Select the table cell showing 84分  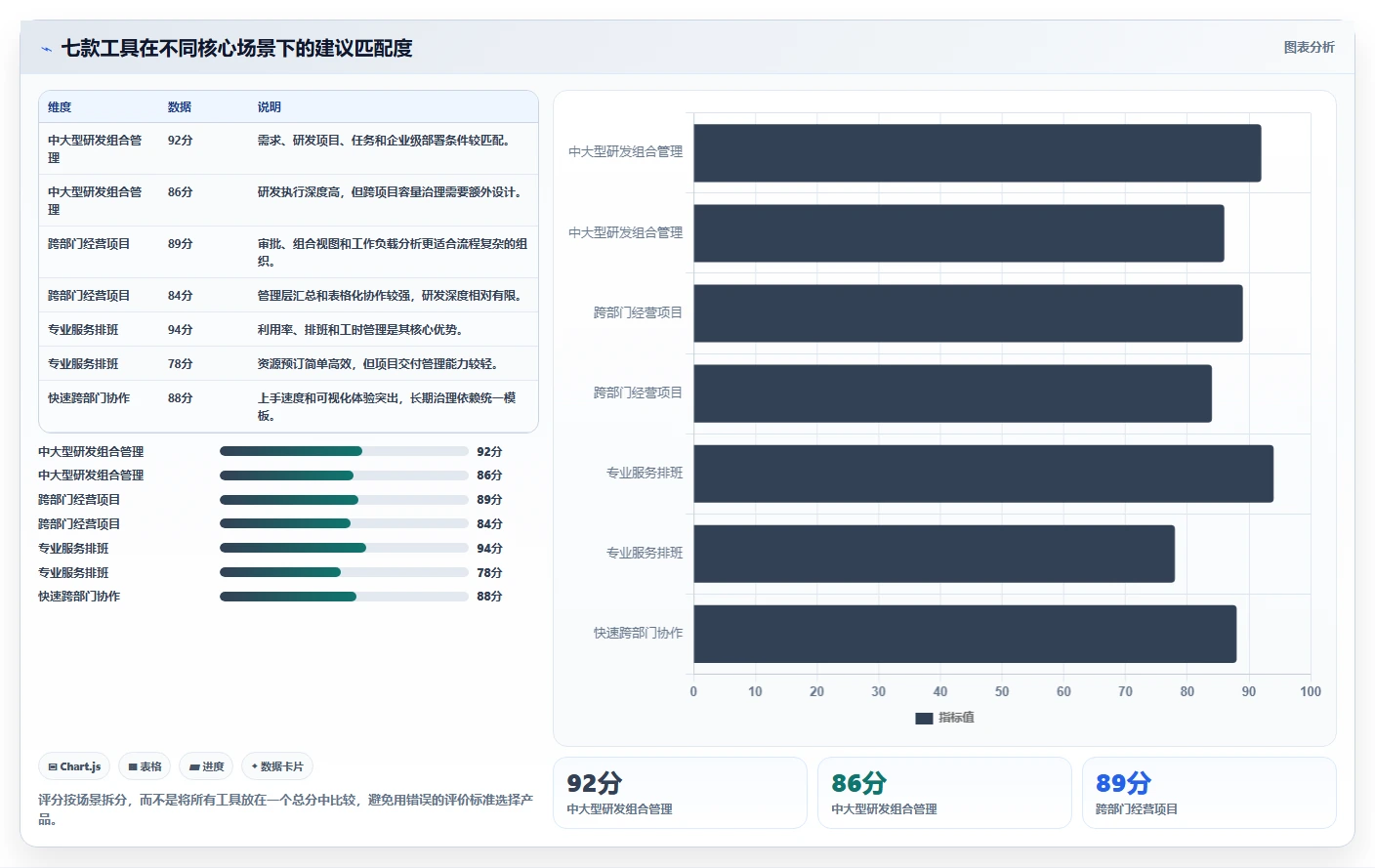coord(181,296)
